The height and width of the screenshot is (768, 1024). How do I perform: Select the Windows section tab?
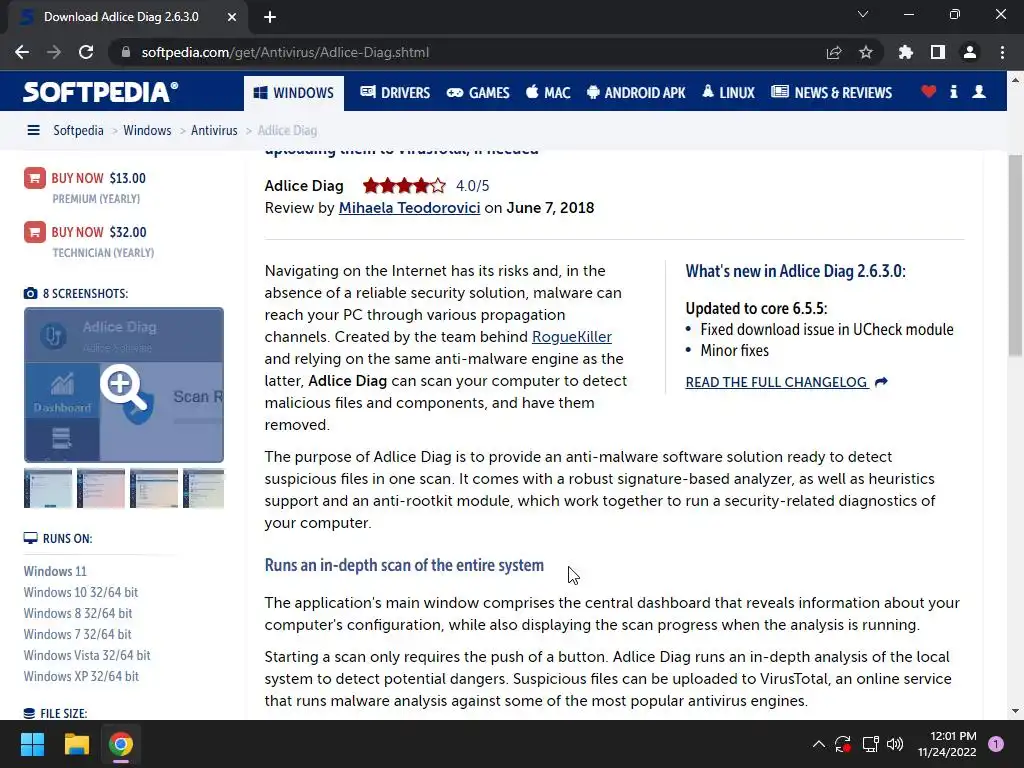pyautogui.click(x=294, y=93)
